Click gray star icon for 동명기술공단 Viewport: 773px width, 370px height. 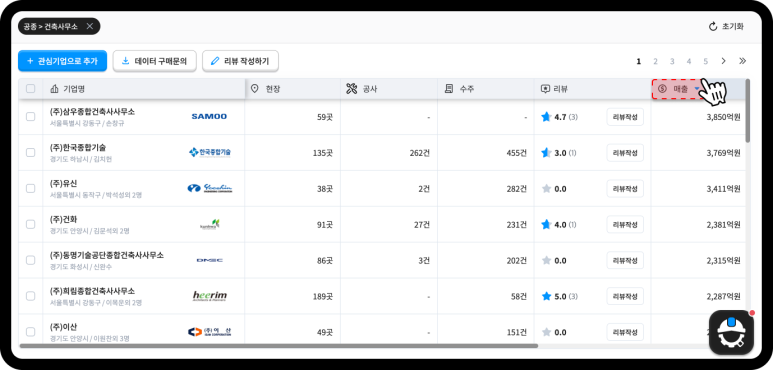(x=546, y=260)
